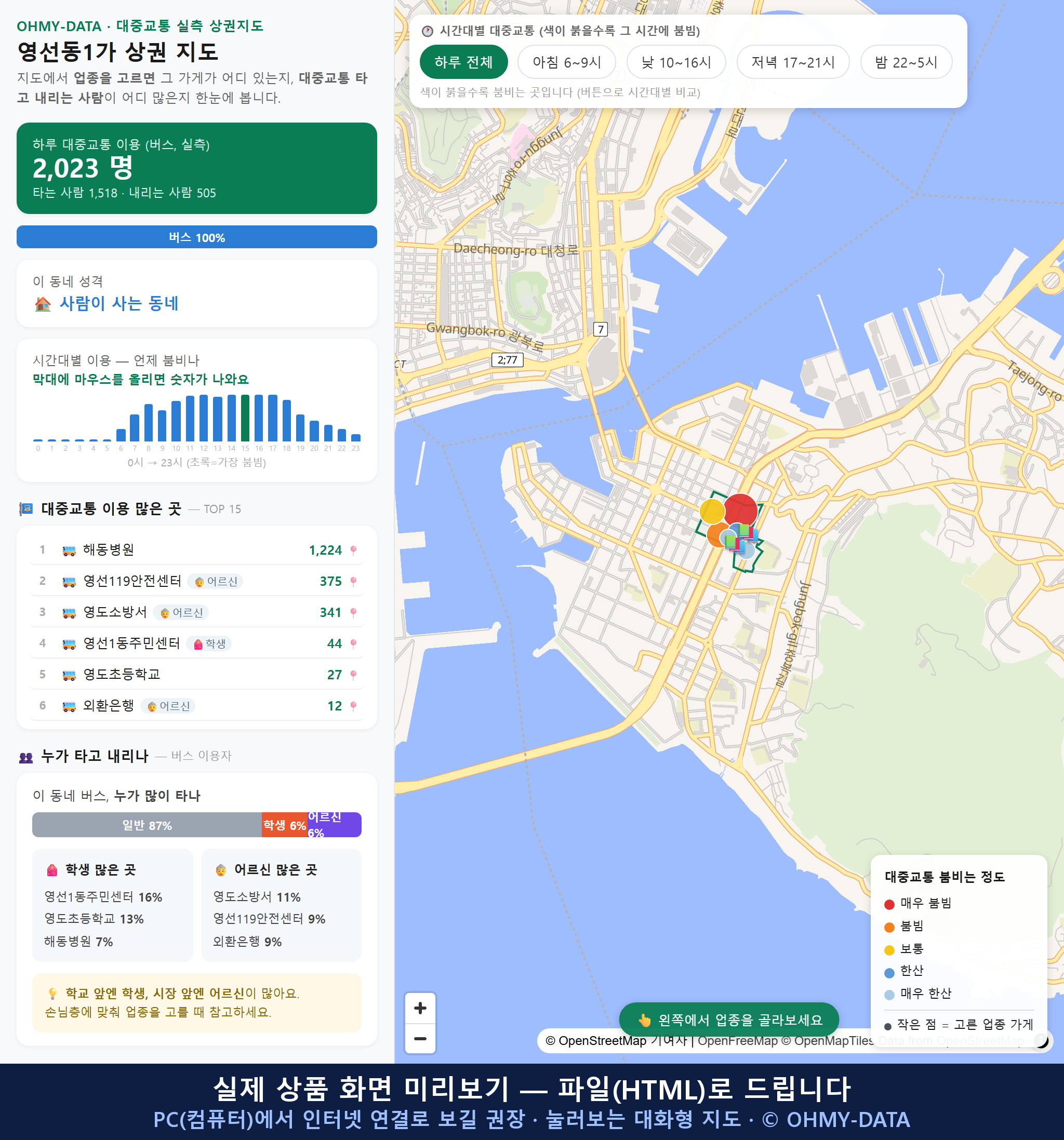1064x1140 pixels.
Task: Click the 어르신 tag on 영도소방서 row
Action: click(181, 612)
